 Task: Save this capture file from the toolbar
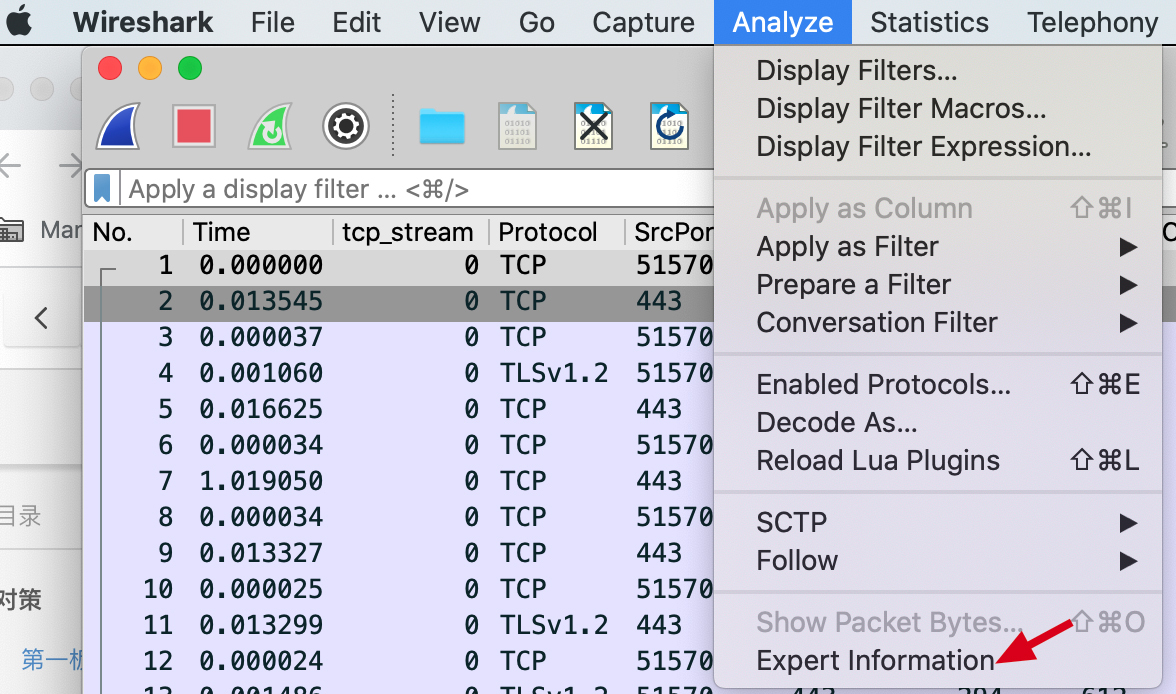coord(517,127)
